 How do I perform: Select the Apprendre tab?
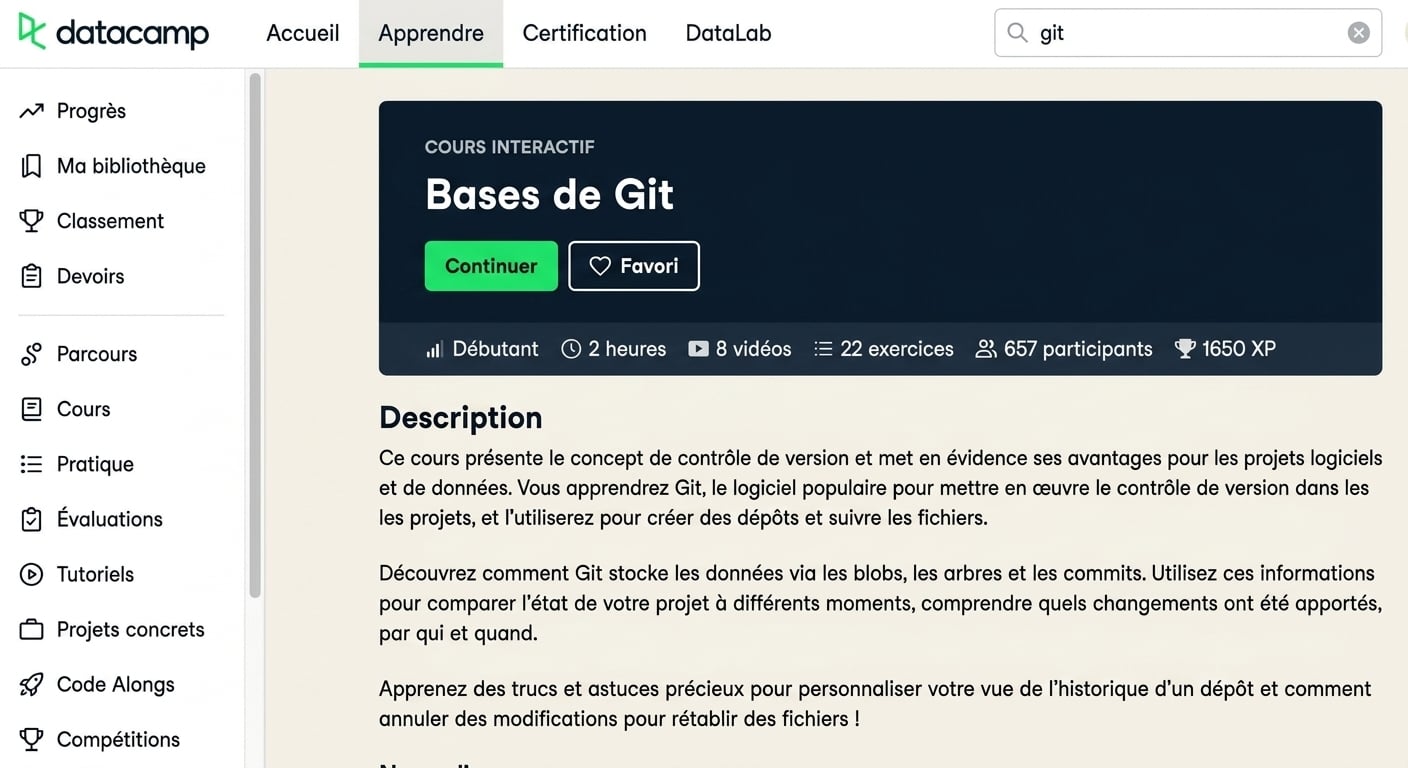coord(431,33)
